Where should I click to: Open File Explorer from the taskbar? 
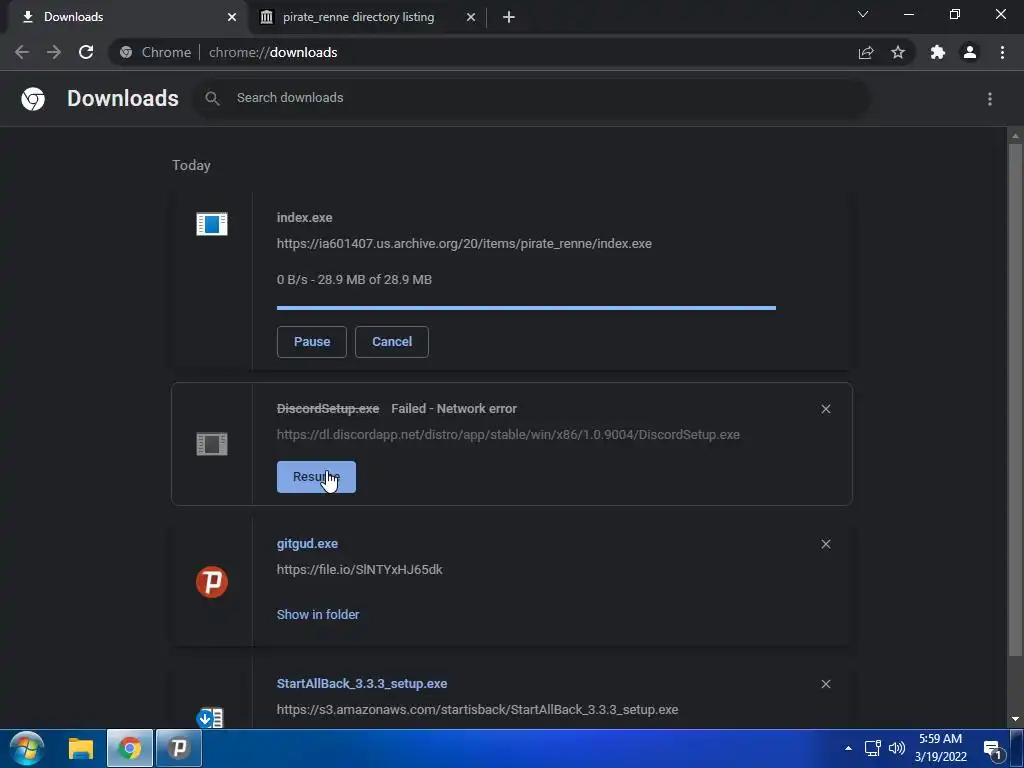[x=81, y=748]
